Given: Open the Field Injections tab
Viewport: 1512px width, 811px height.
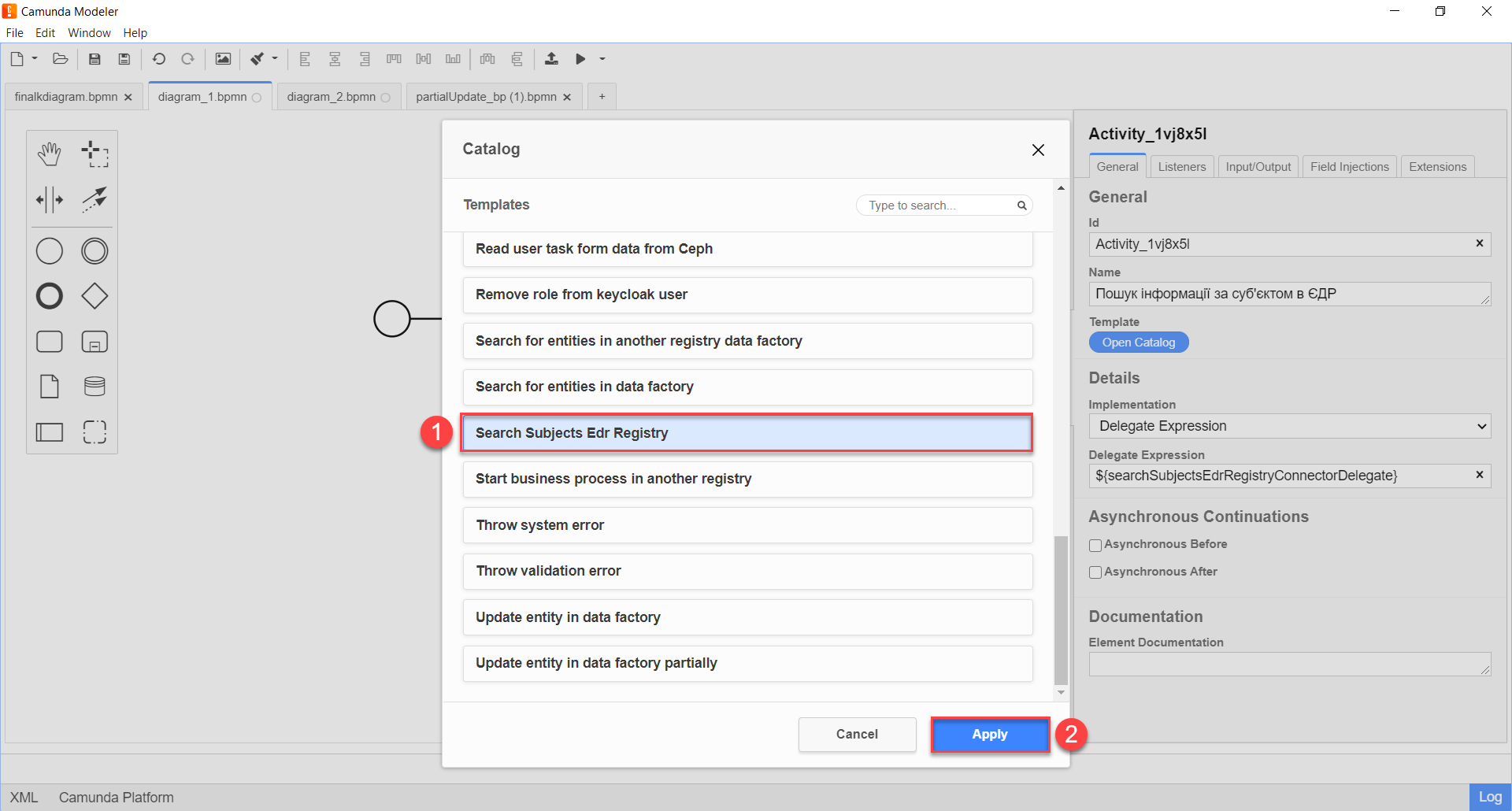Looking at the screenshot, I should coord(1349,167).
